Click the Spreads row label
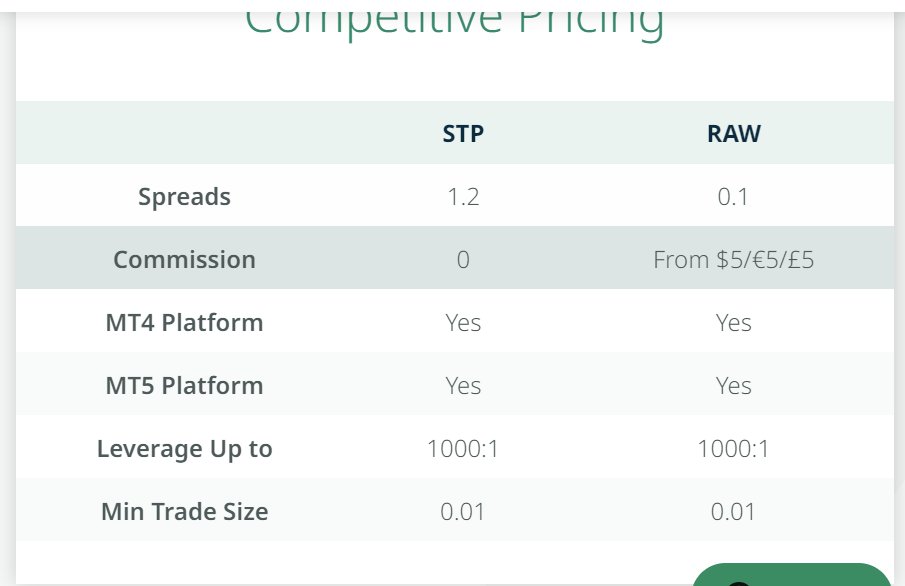This screenshot has height=586, width=905. (x=184, y=196)
